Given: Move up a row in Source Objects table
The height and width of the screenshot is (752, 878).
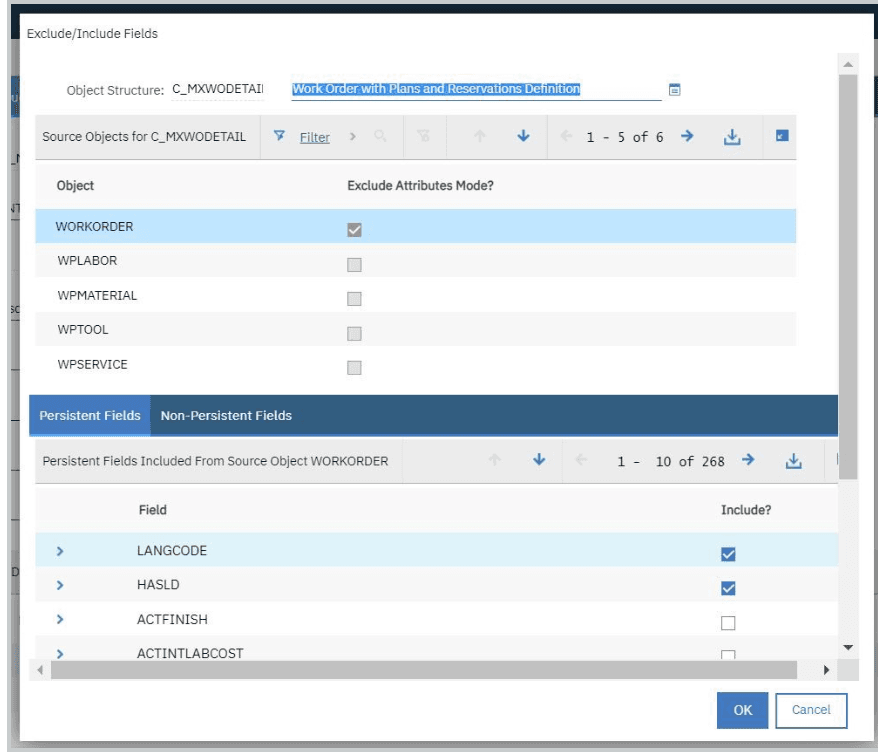Looking at the screenshot, I should (x=480, y=136).
